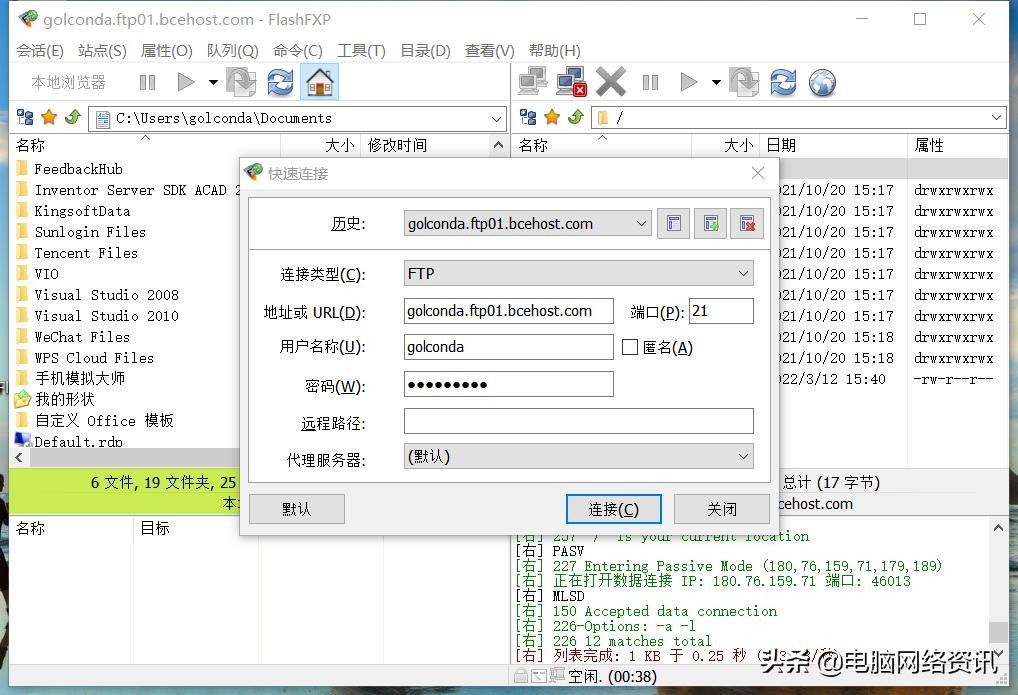Screen dimensions: 1018x695
Task: Click the delete history entry icon
Action: click(746, 224)
